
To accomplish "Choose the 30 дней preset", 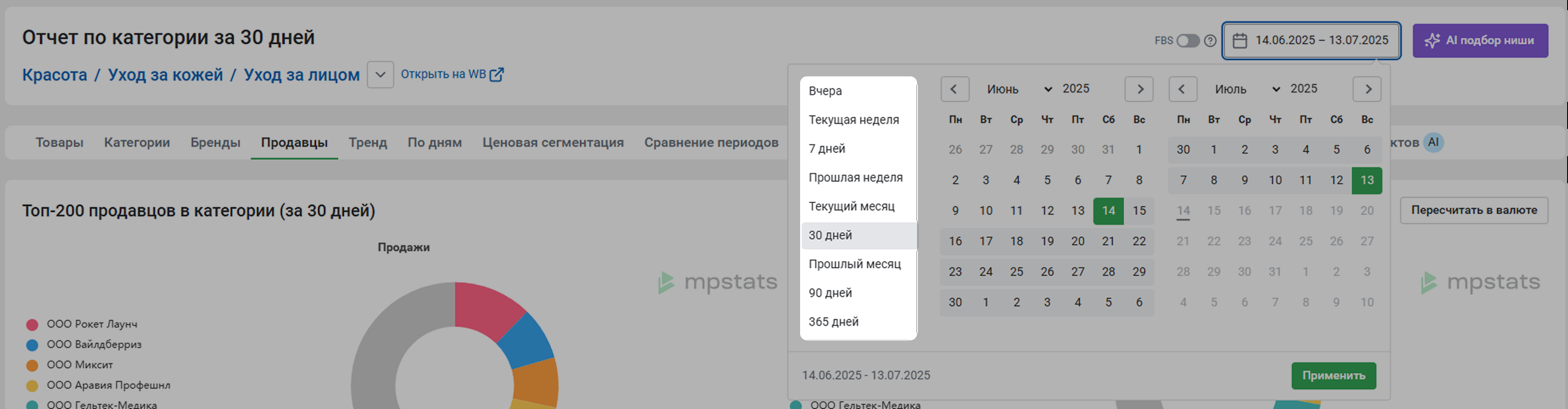I will 859,235.
